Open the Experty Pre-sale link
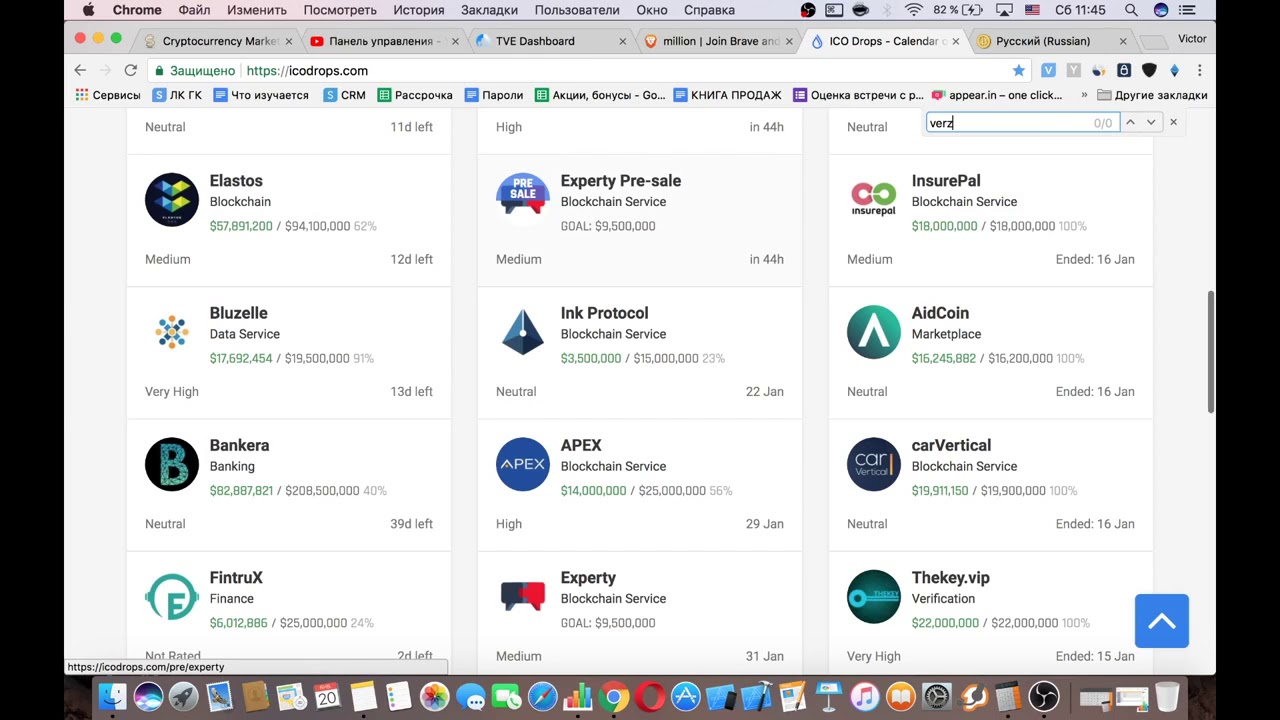The image size is (1280, 720). (x=620, y=181)
